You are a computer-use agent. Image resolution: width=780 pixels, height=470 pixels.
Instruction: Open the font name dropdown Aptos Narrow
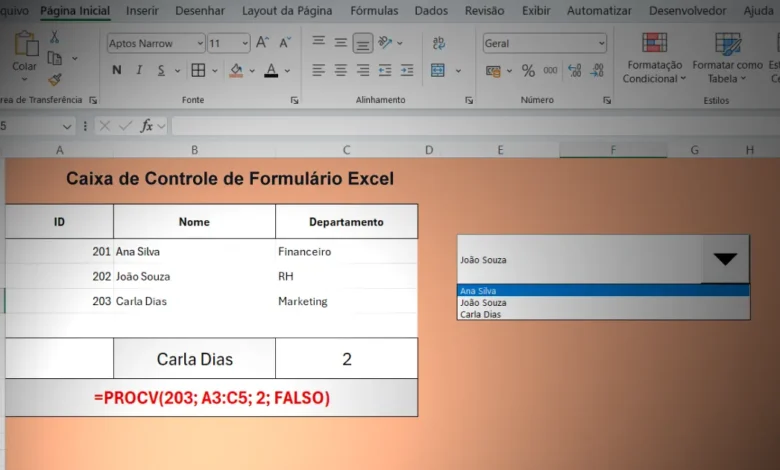pyautogui.click(x=200, y=44)
